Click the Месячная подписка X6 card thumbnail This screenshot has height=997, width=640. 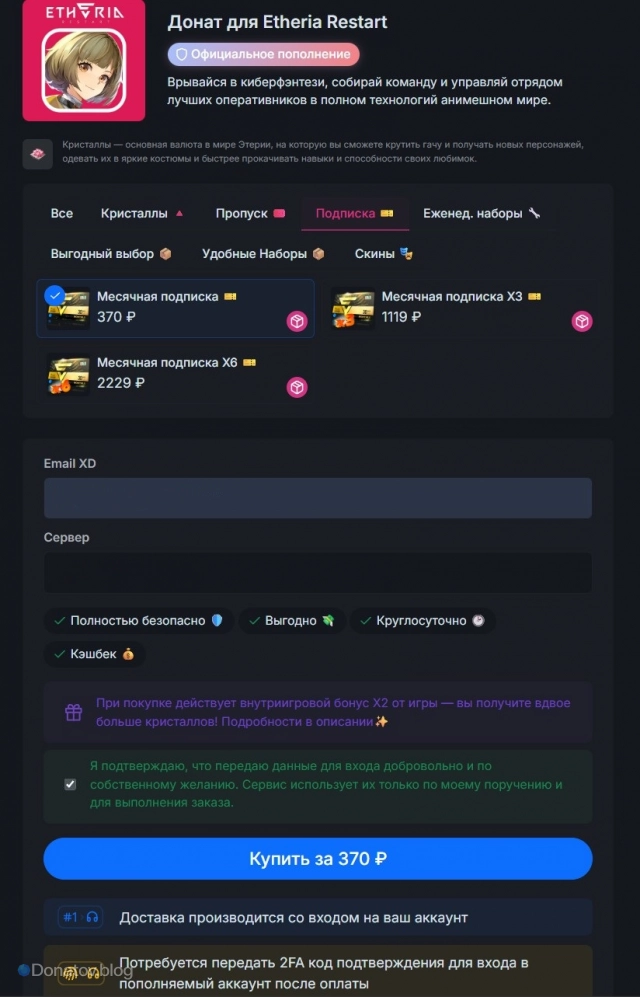pos(69,375)
